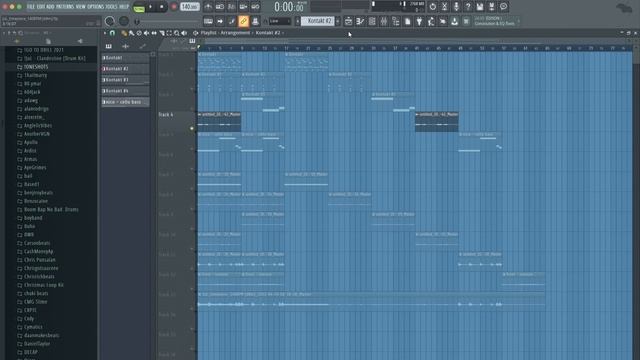Toggle playlist magnet snap icon

[x=112, y=33]
